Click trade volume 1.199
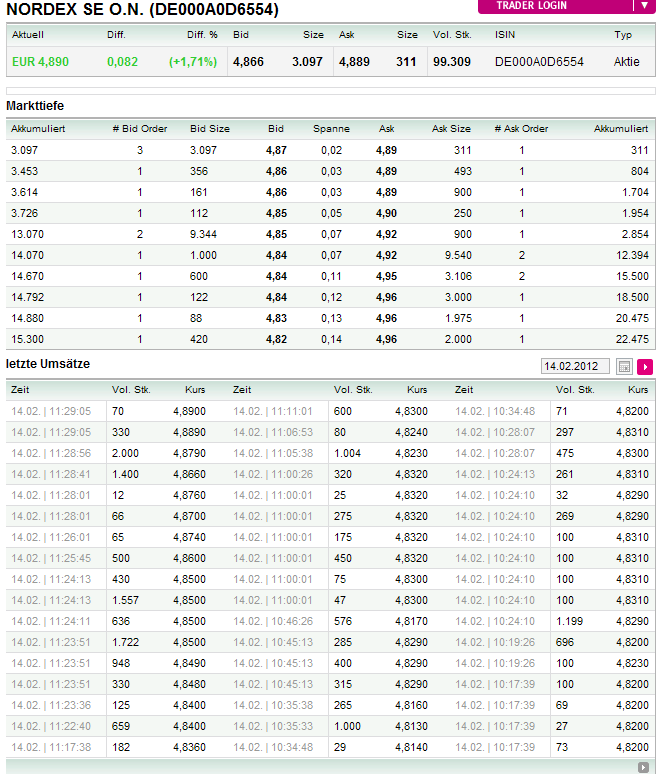Screen dimensions: 659x774 [569, 621]
